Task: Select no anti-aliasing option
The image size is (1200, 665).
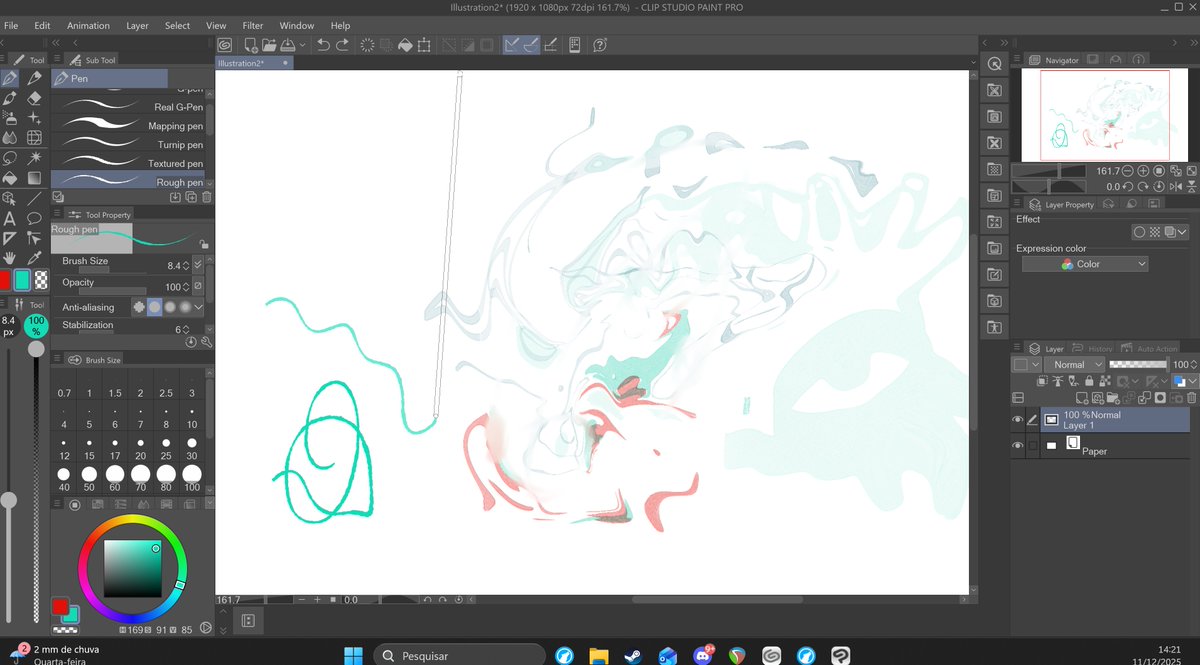Action: pos(139,307)
